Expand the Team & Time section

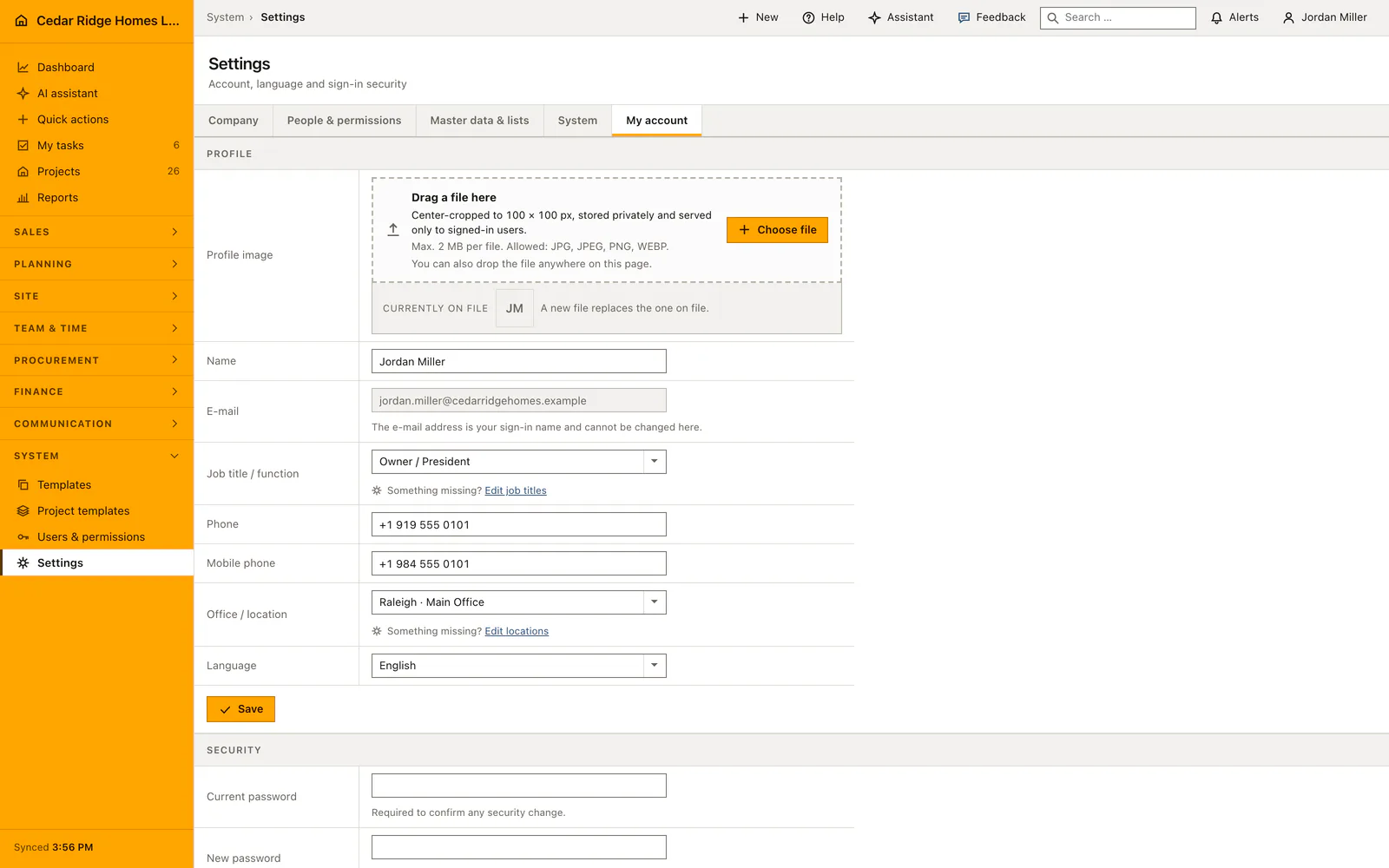tap(96, 328)
